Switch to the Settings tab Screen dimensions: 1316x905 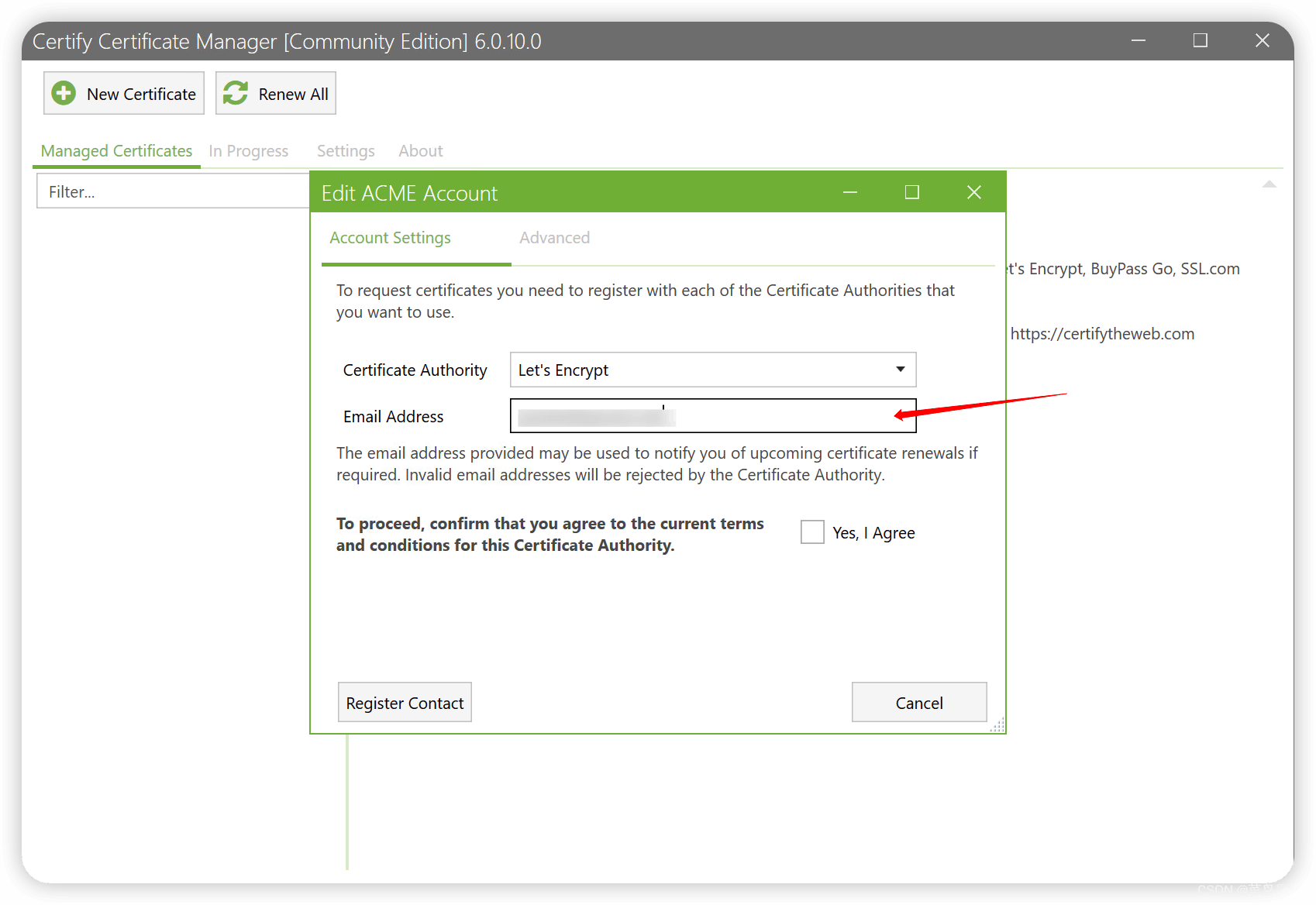pyautogui.click(x=346, y=151)
